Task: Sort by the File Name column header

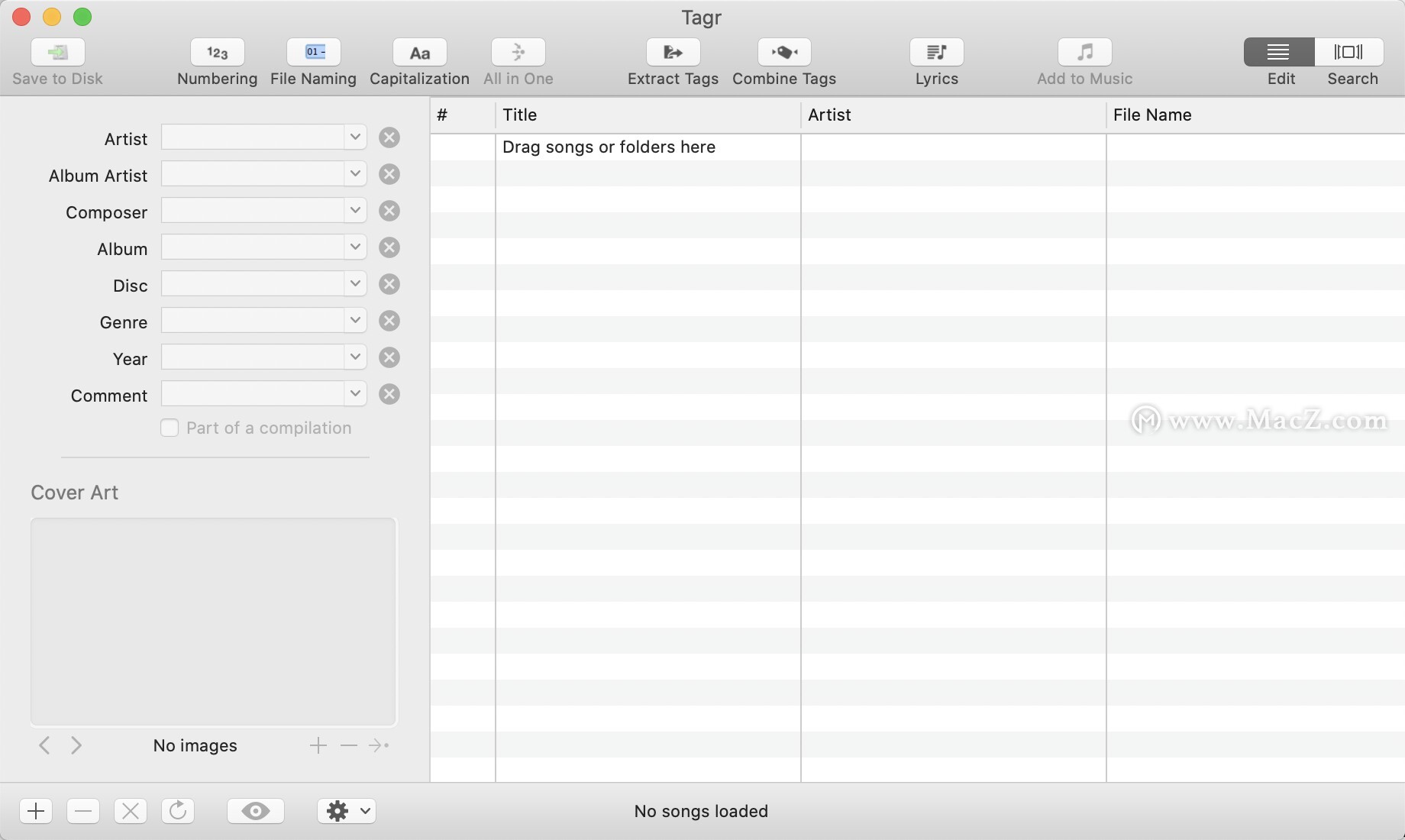Action: coord(1256,115)
